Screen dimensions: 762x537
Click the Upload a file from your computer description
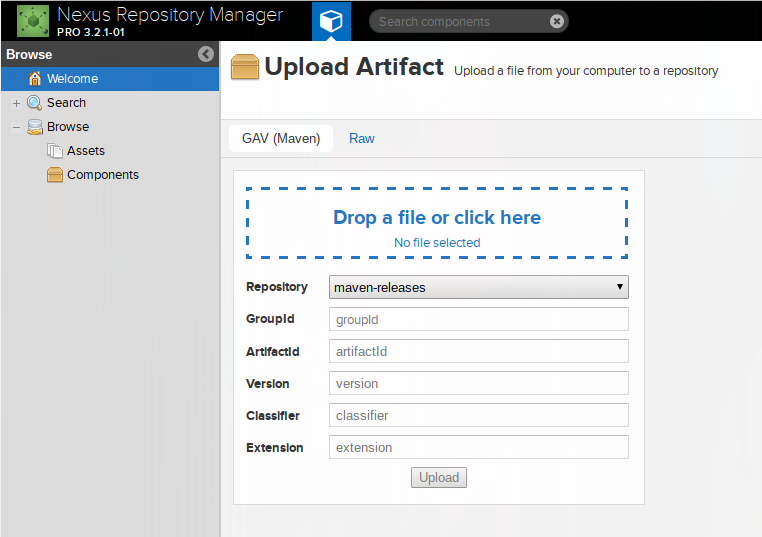pyautogui.click(x=586, y=71)
